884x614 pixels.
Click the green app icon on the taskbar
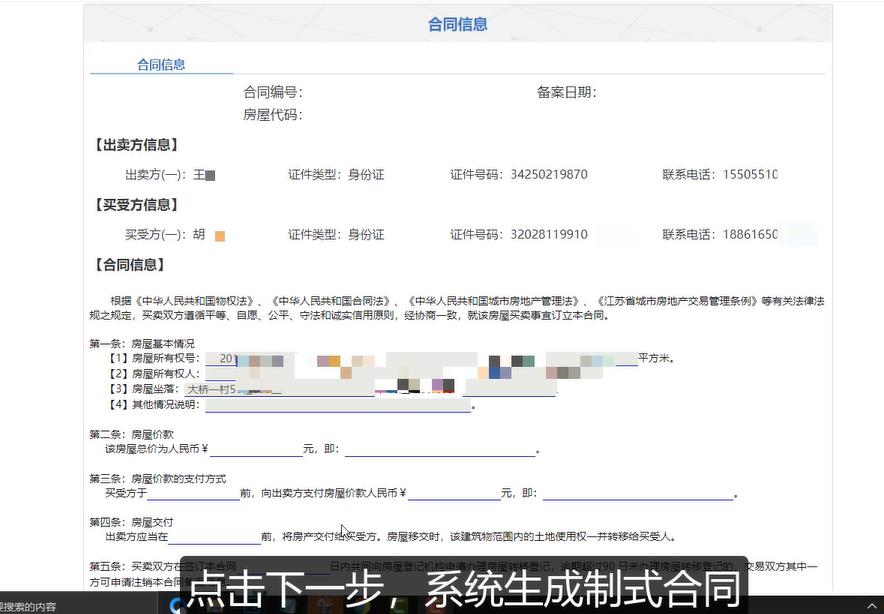tap(400, 604)
